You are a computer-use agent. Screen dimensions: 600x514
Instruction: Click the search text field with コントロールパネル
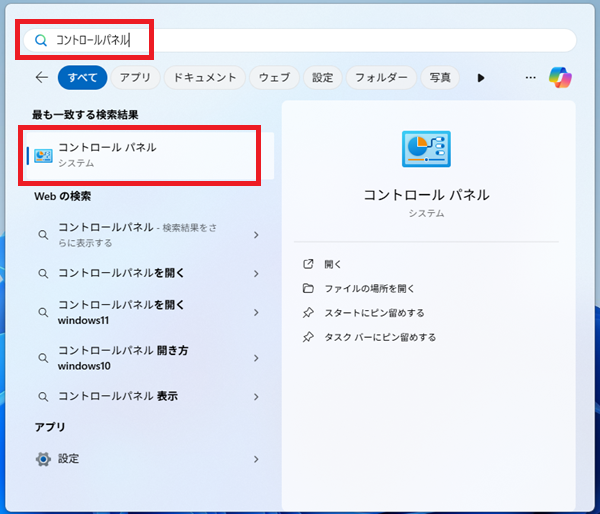click(300, 40)
